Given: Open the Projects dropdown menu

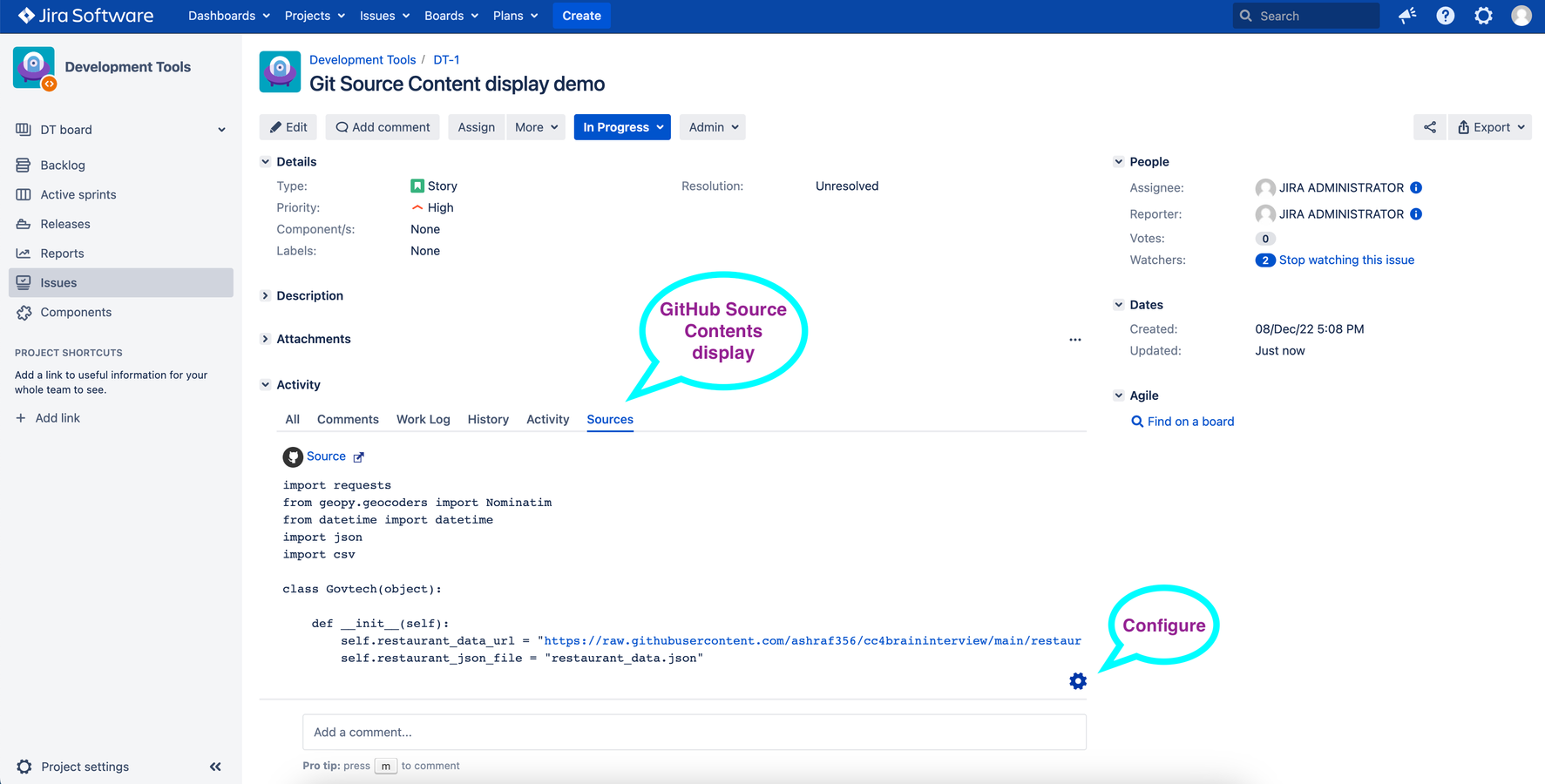Looking at the screenshot, I should click(315, 16).
